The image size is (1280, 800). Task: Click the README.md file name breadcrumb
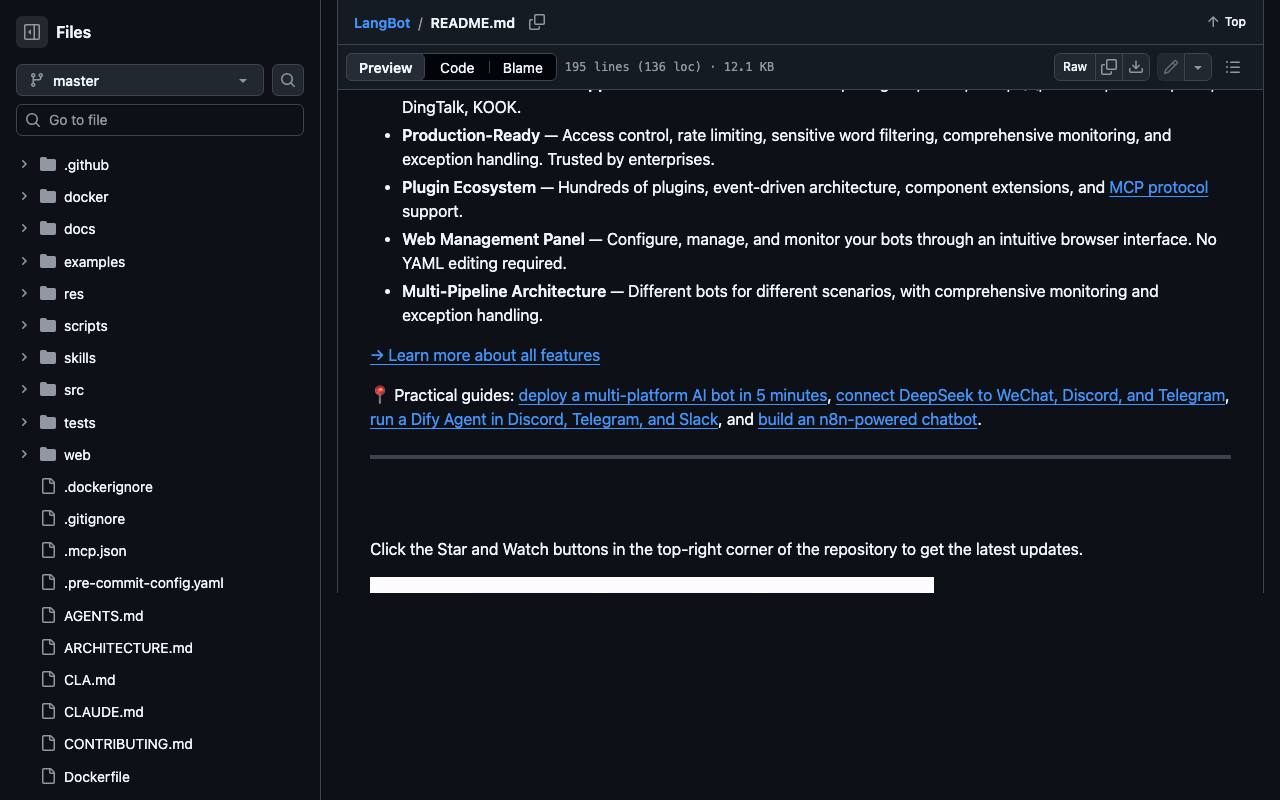pyautogui.click(x=472, y=22)
